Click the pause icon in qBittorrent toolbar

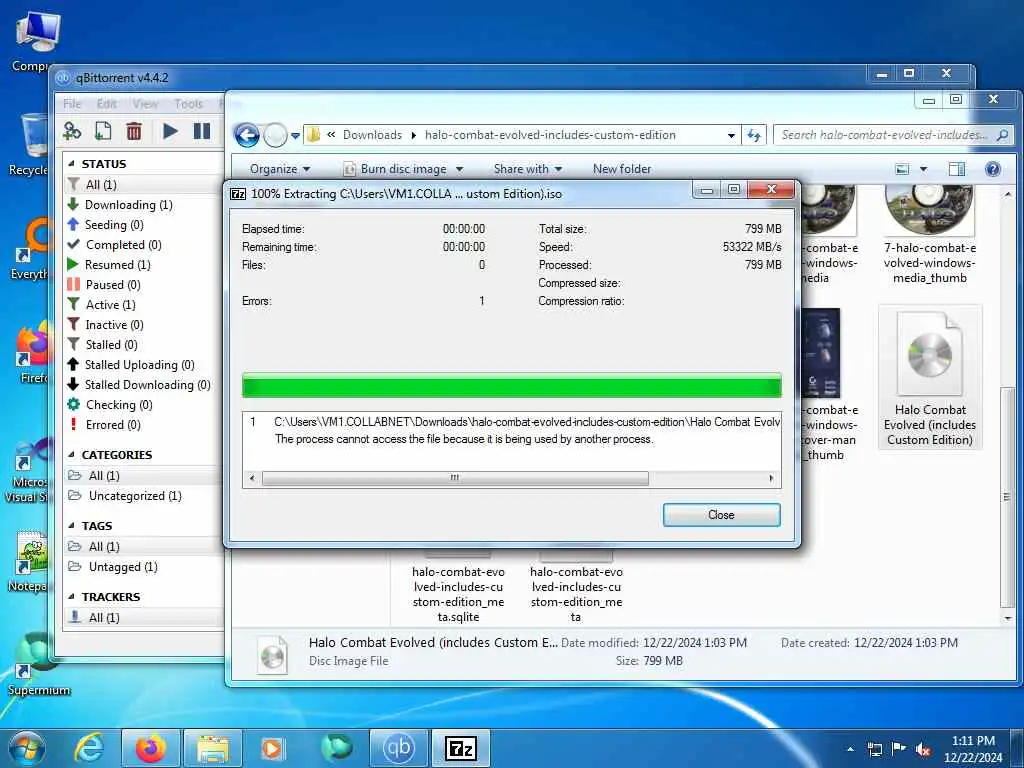(202, 131)
